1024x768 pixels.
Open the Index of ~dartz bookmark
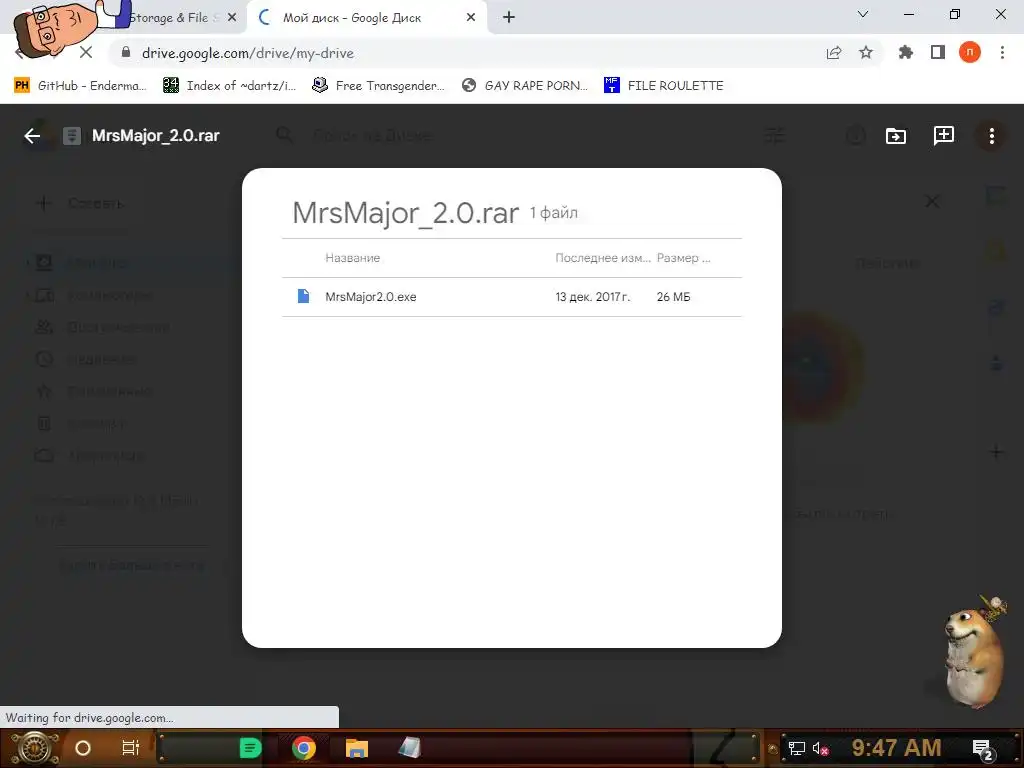point(229,86)
